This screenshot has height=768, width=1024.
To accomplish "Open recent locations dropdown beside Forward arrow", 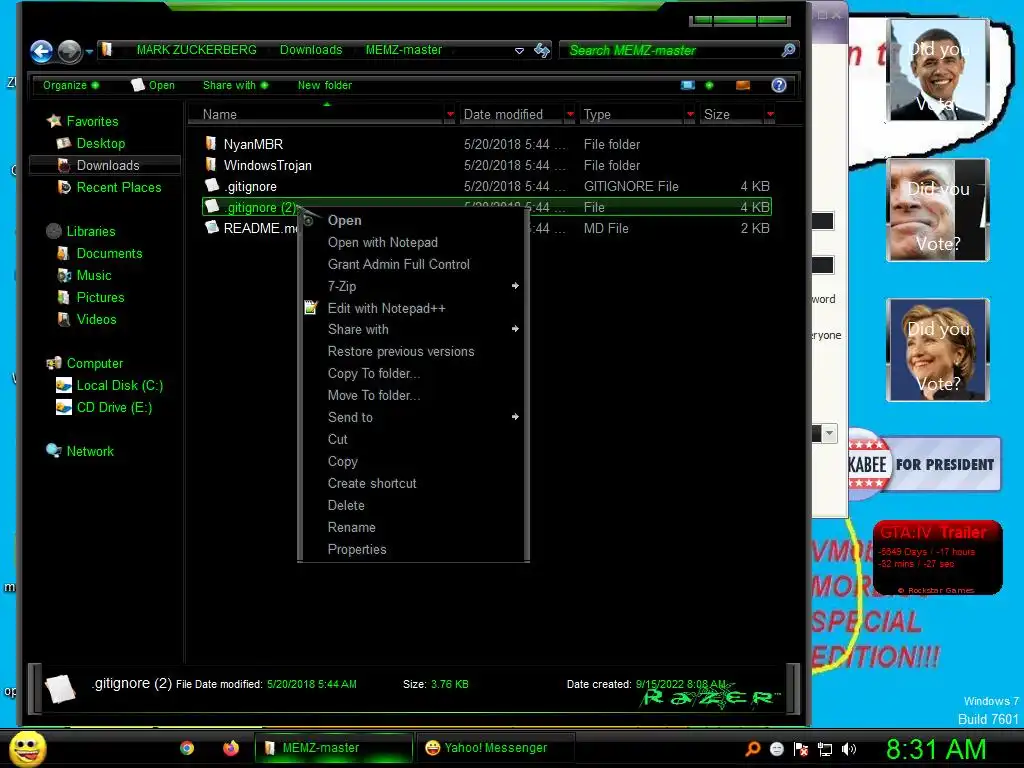I will pos(89,51).
